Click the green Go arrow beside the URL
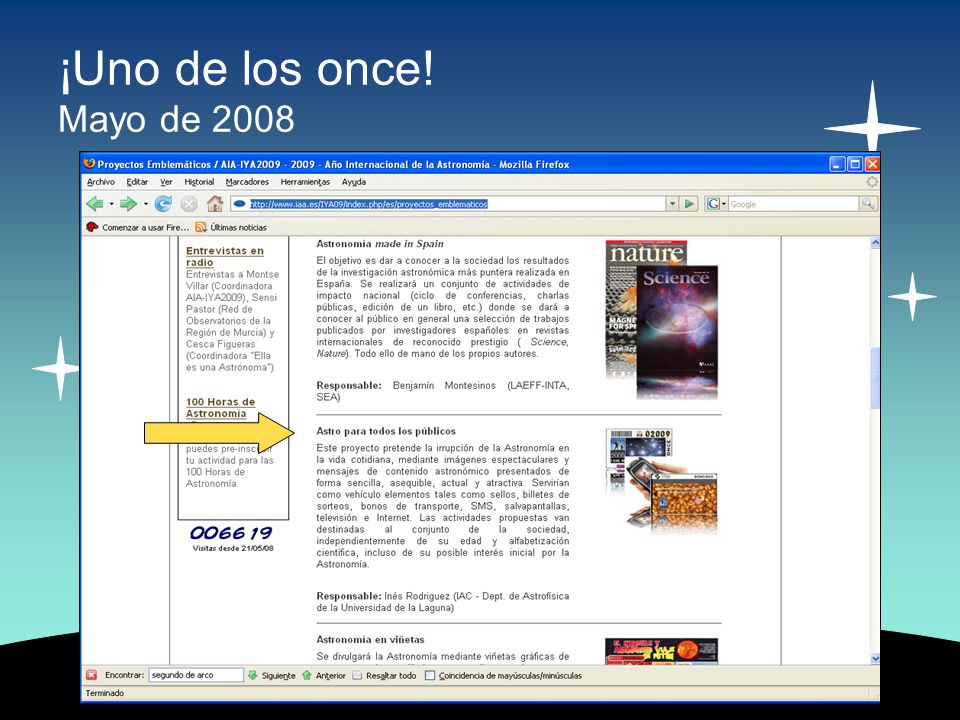960x720 pixels. point(689,204)
